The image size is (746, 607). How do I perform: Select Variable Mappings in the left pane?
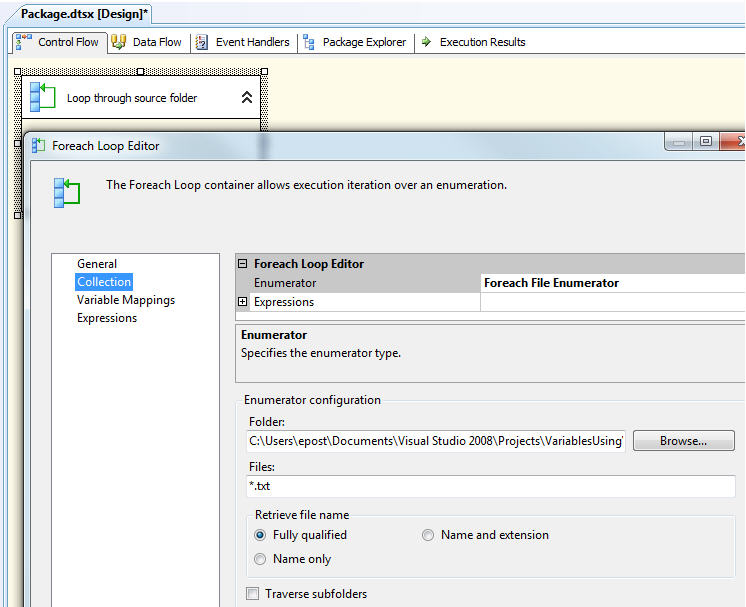126,300
